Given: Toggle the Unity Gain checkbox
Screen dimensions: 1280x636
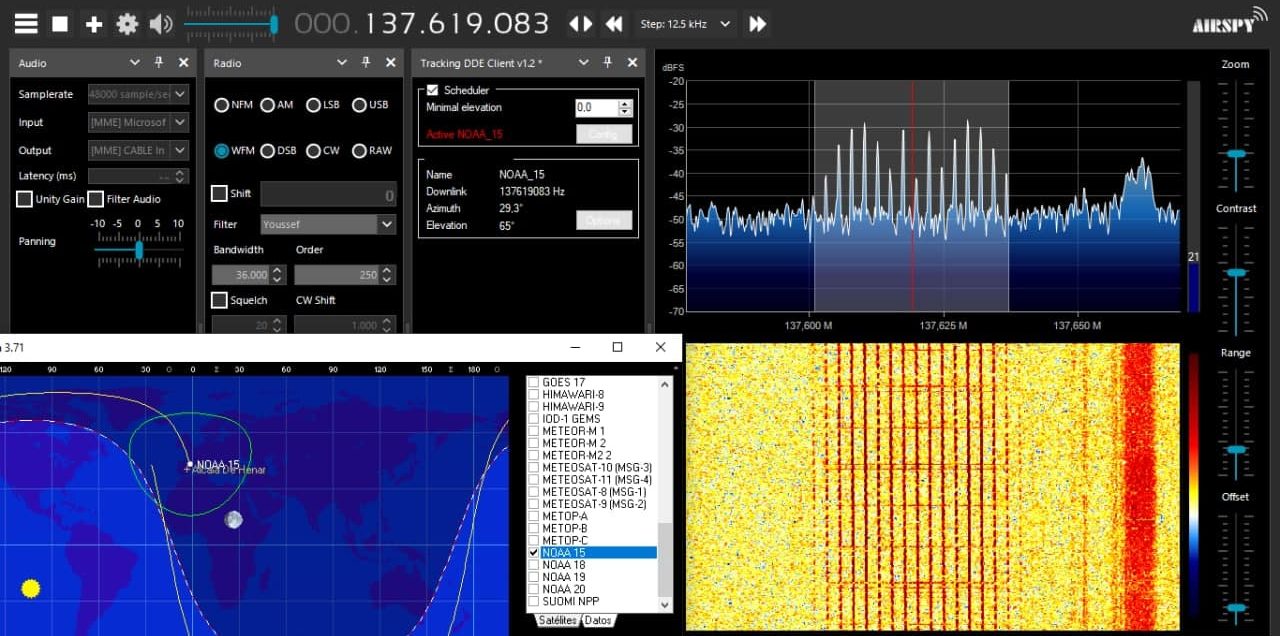Looking at the screenshot, I should point(24,199).
